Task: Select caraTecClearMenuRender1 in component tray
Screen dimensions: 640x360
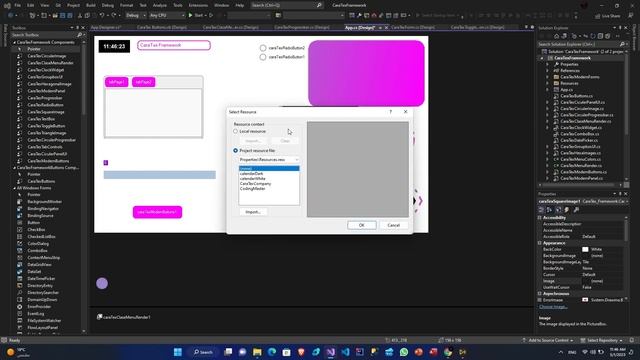Action: [124, 317]
